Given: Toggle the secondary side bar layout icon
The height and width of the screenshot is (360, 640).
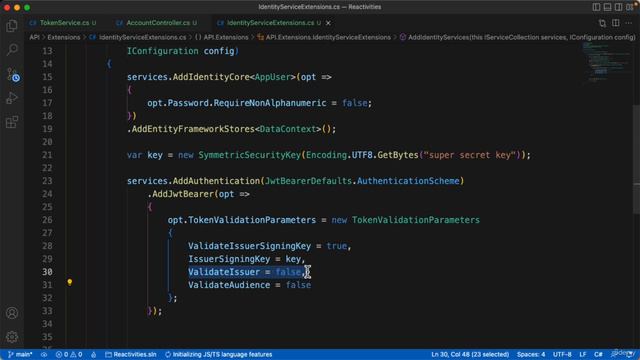Looking at the screenshot, I should point(618,7).
